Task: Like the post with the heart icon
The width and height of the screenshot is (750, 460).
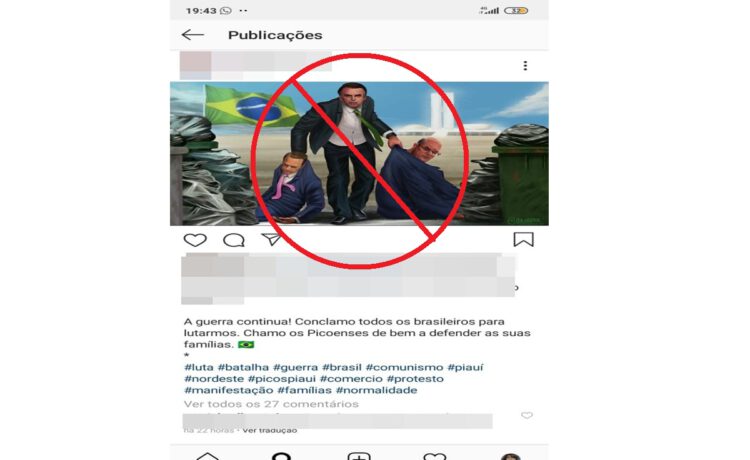Action: (195, 240)
